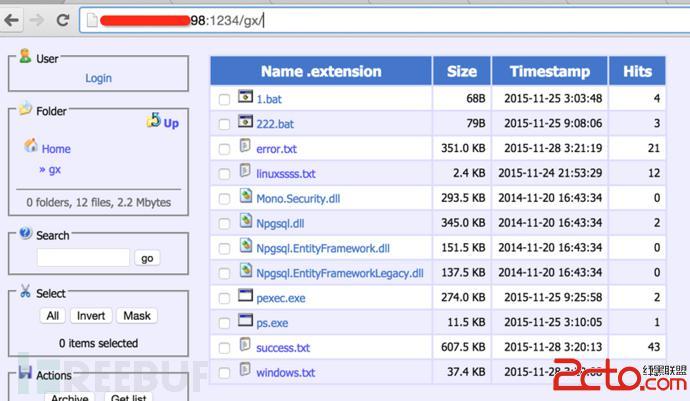Sort by the Hits column header
Screen dimensions: 690x401
pyautogui.click(x=637, y=71)
